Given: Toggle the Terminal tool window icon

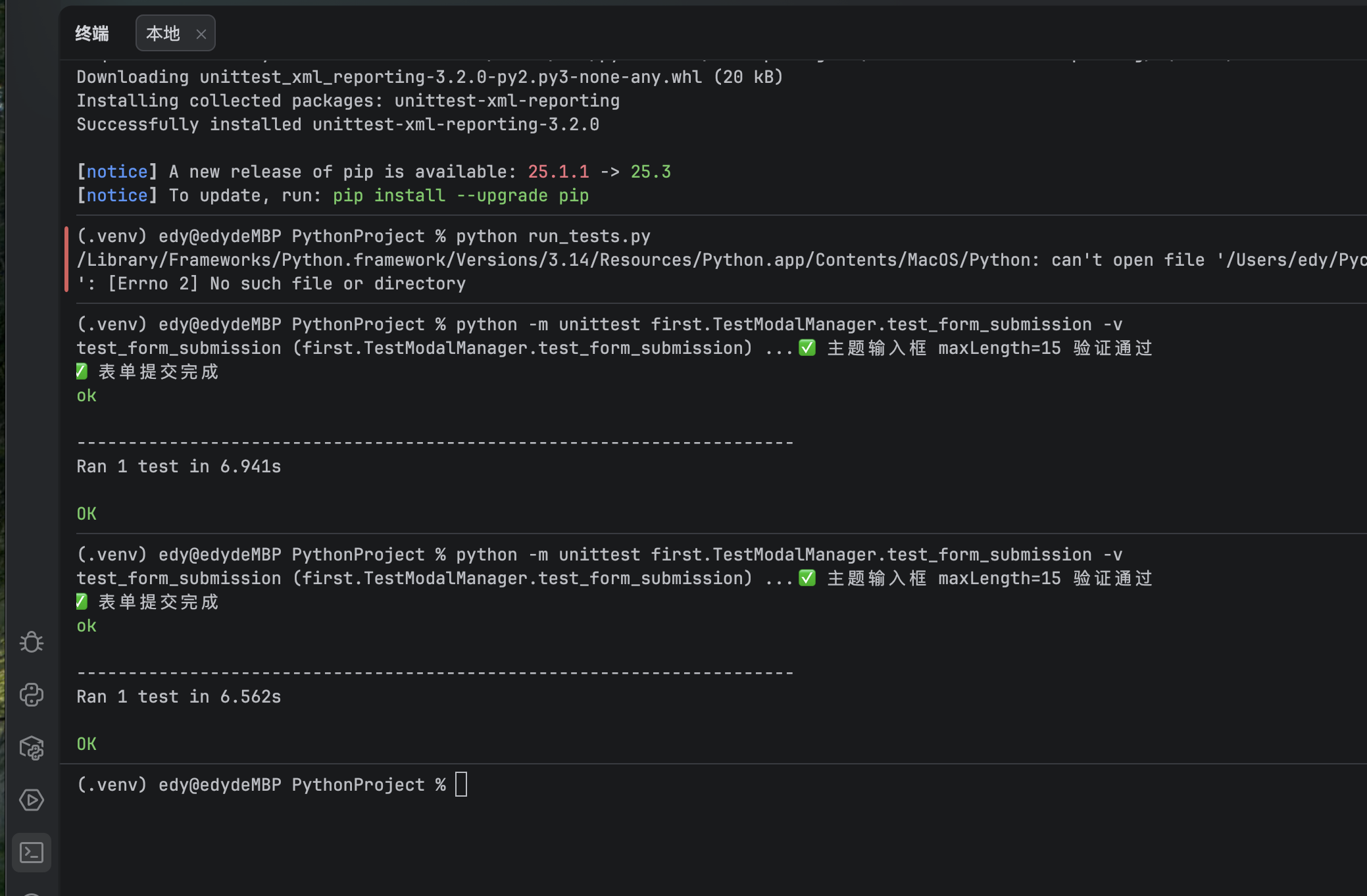Looking at the screenshot, I should 32,853.
